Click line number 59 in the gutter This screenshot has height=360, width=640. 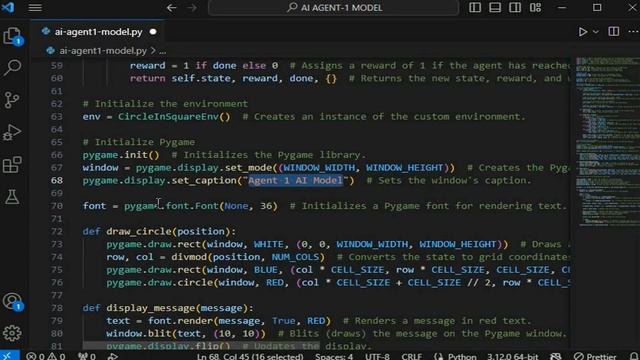(x=57, y=66)
